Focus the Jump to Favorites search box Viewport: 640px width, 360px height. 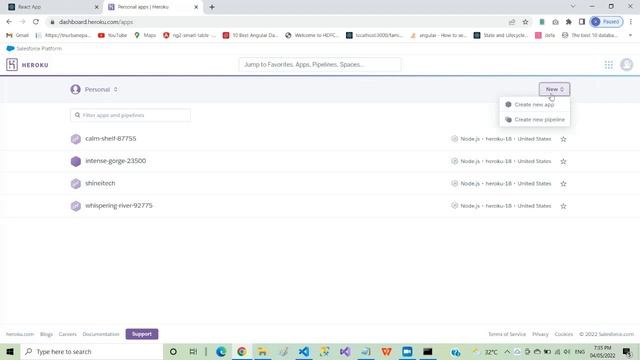320,64
